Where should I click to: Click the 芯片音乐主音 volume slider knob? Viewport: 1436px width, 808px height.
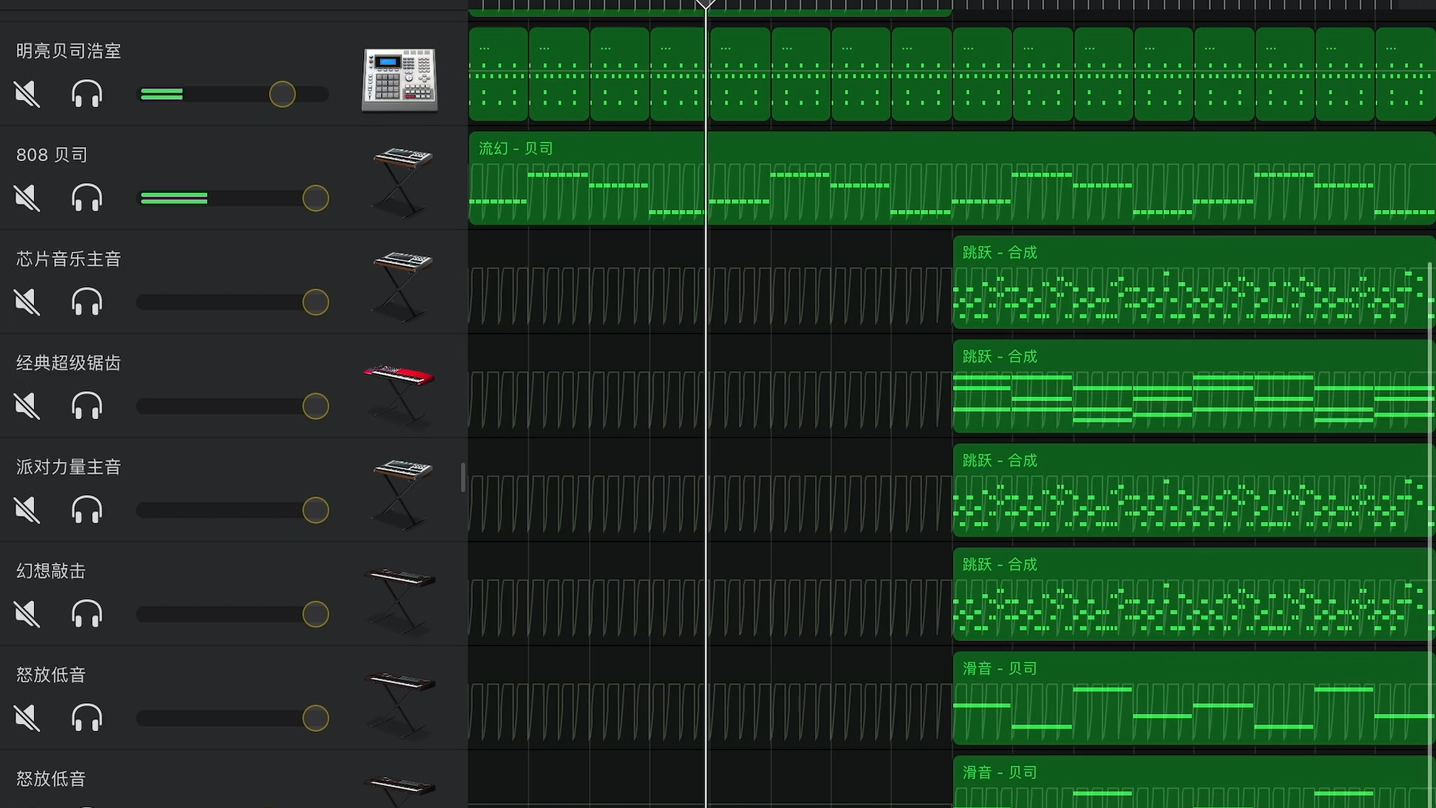coord(316,302)
